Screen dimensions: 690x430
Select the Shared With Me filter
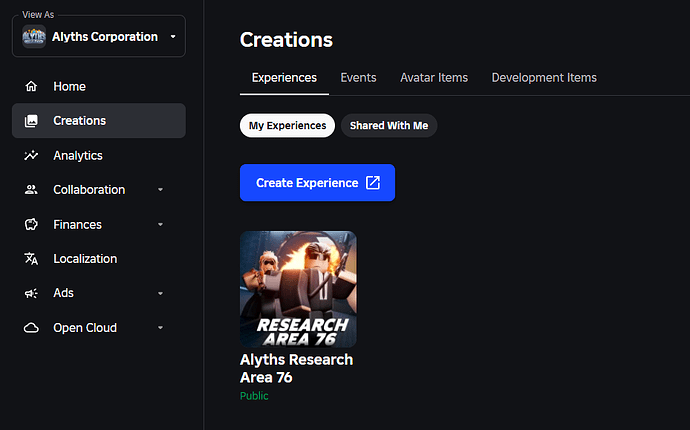pos(389,125)
